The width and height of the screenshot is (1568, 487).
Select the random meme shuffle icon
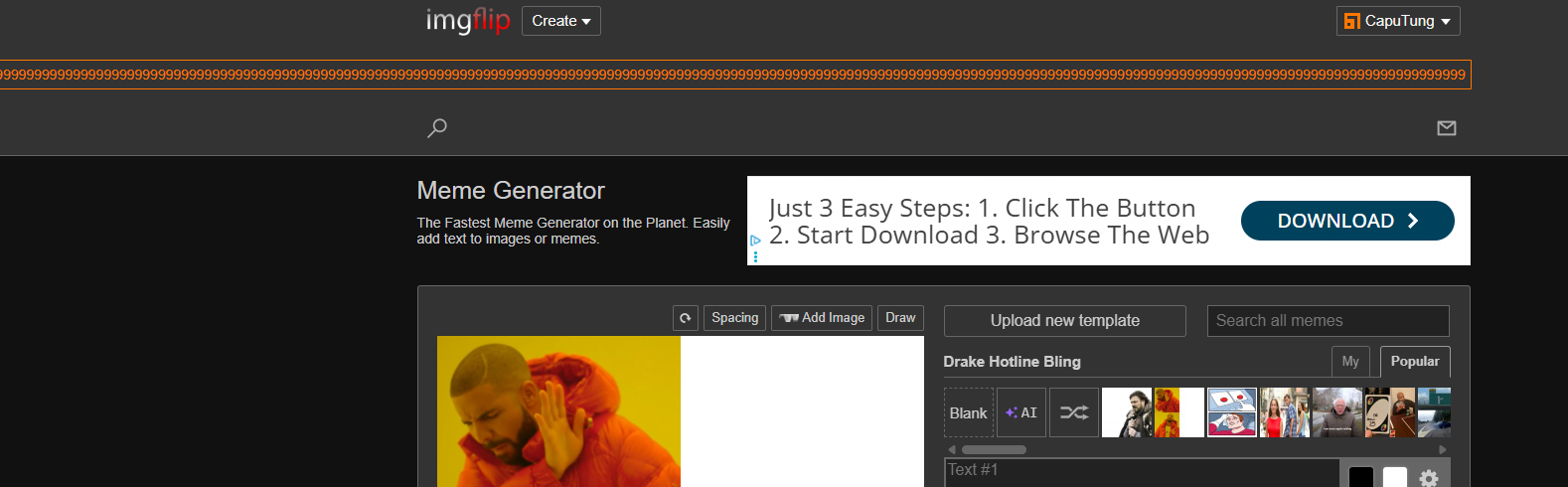(x=1073, y=412)
